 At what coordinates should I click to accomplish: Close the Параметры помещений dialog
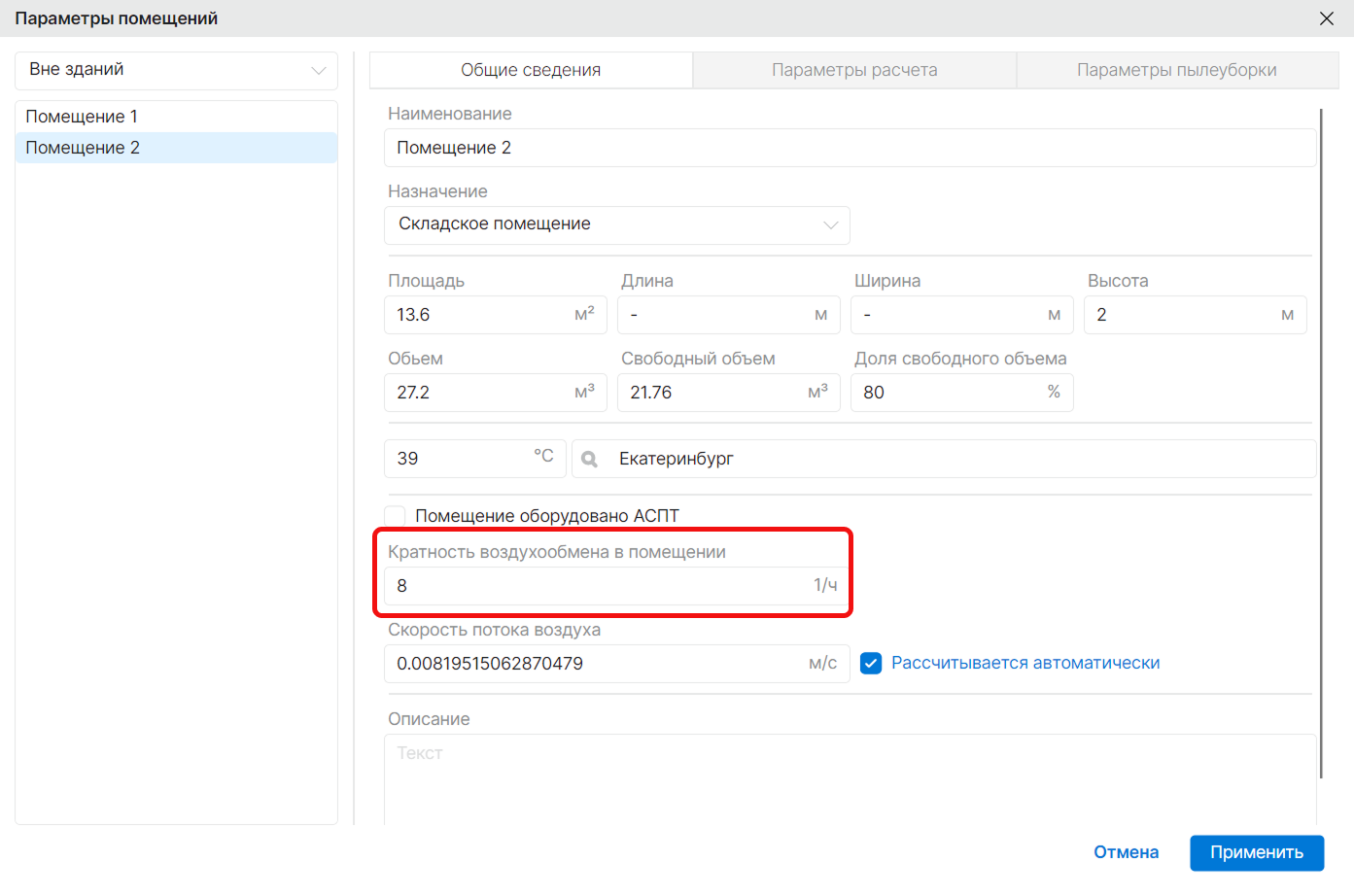tap(1326, 18)
